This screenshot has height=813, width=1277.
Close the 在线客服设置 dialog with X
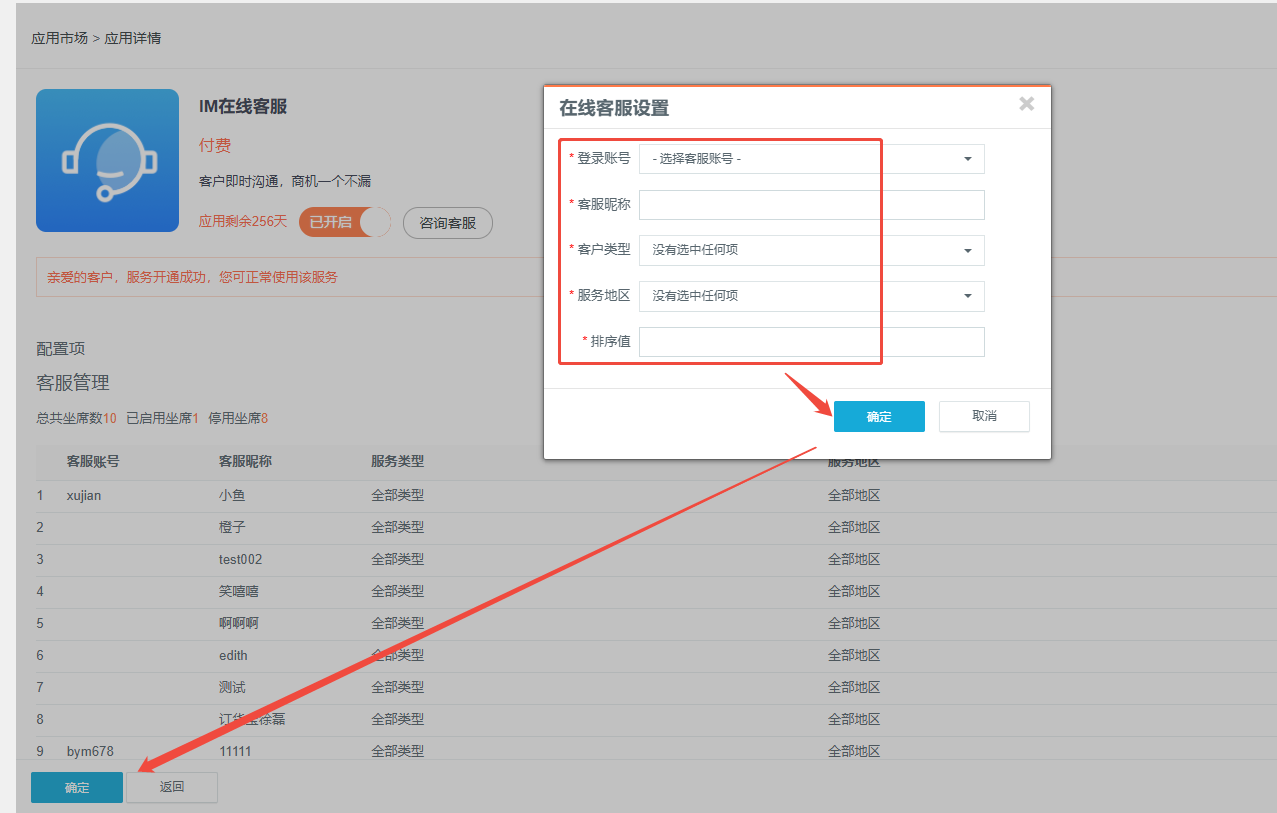click(1026, 103)
